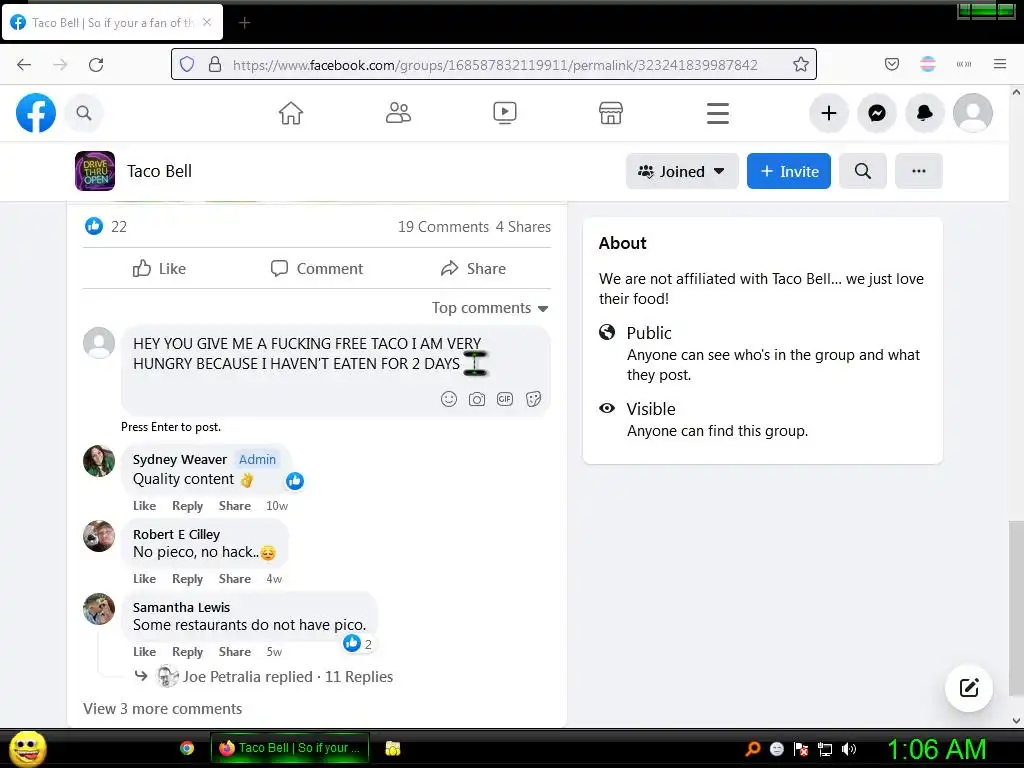This screenshot has height=768, width=1024.
Task: Open Facebook search magnifier icon
Action: coord(84,113)
